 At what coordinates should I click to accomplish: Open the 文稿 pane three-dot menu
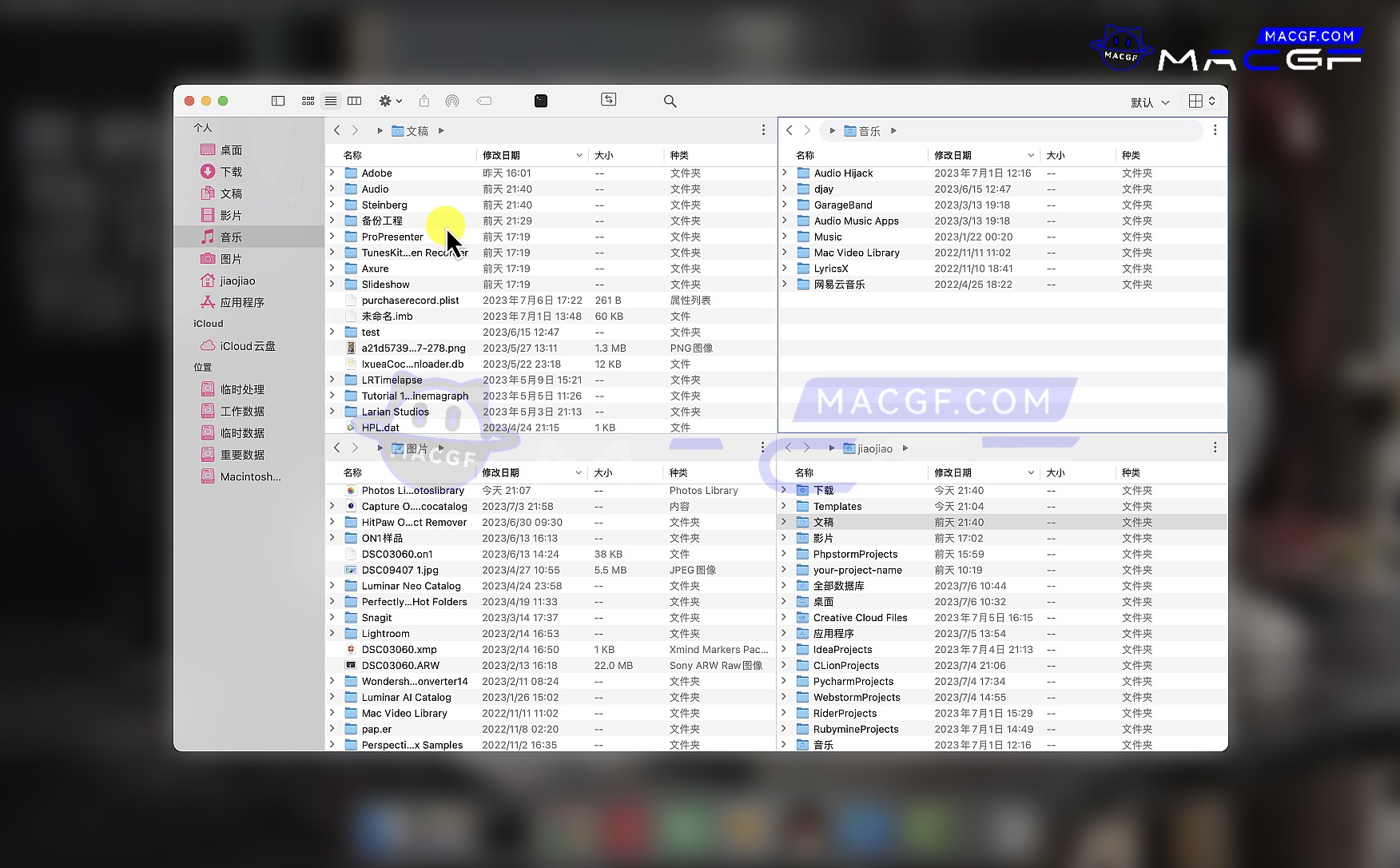click(x=763, y=130)
